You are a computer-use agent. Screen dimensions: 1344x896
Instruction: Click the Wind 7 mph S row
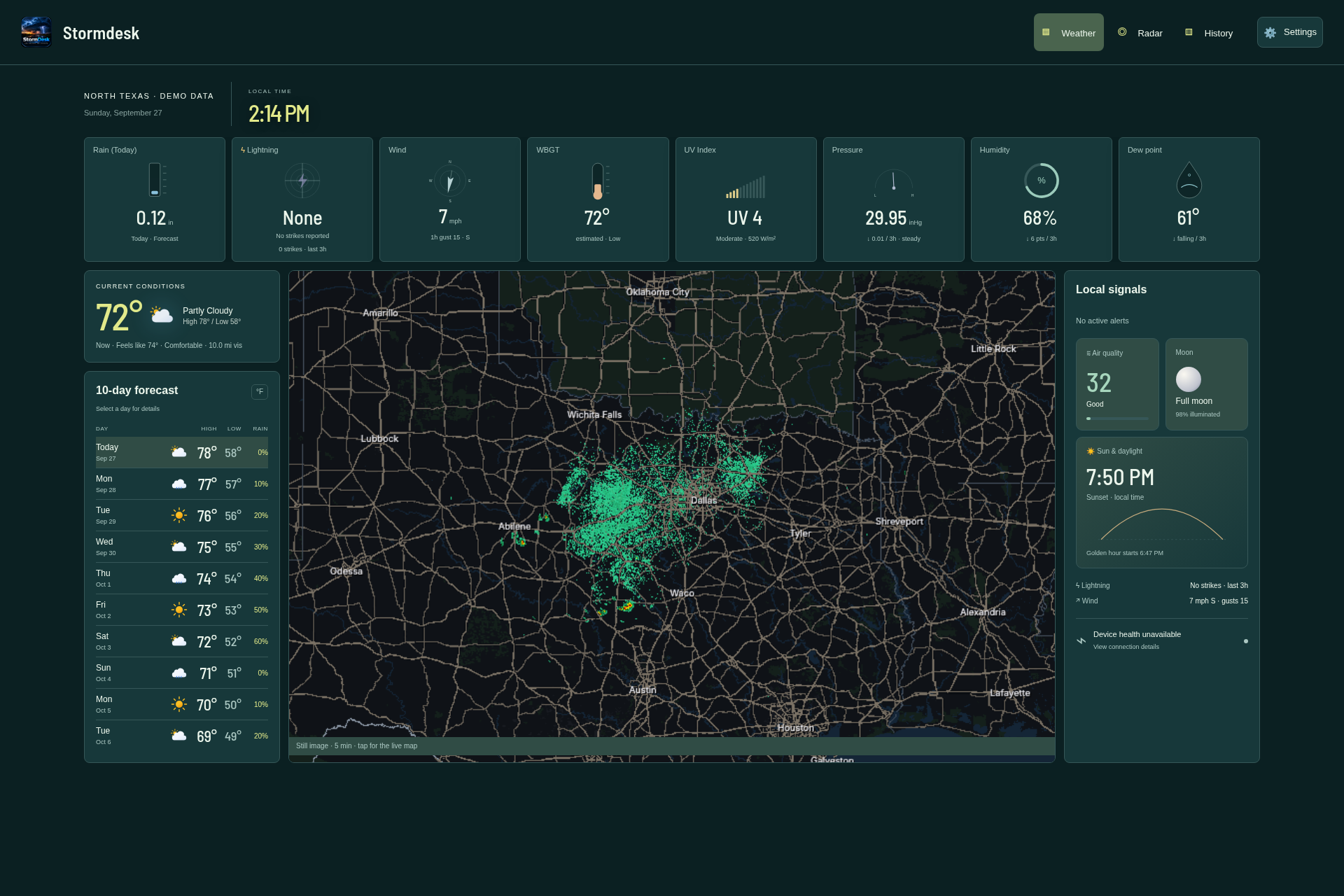1162,601
